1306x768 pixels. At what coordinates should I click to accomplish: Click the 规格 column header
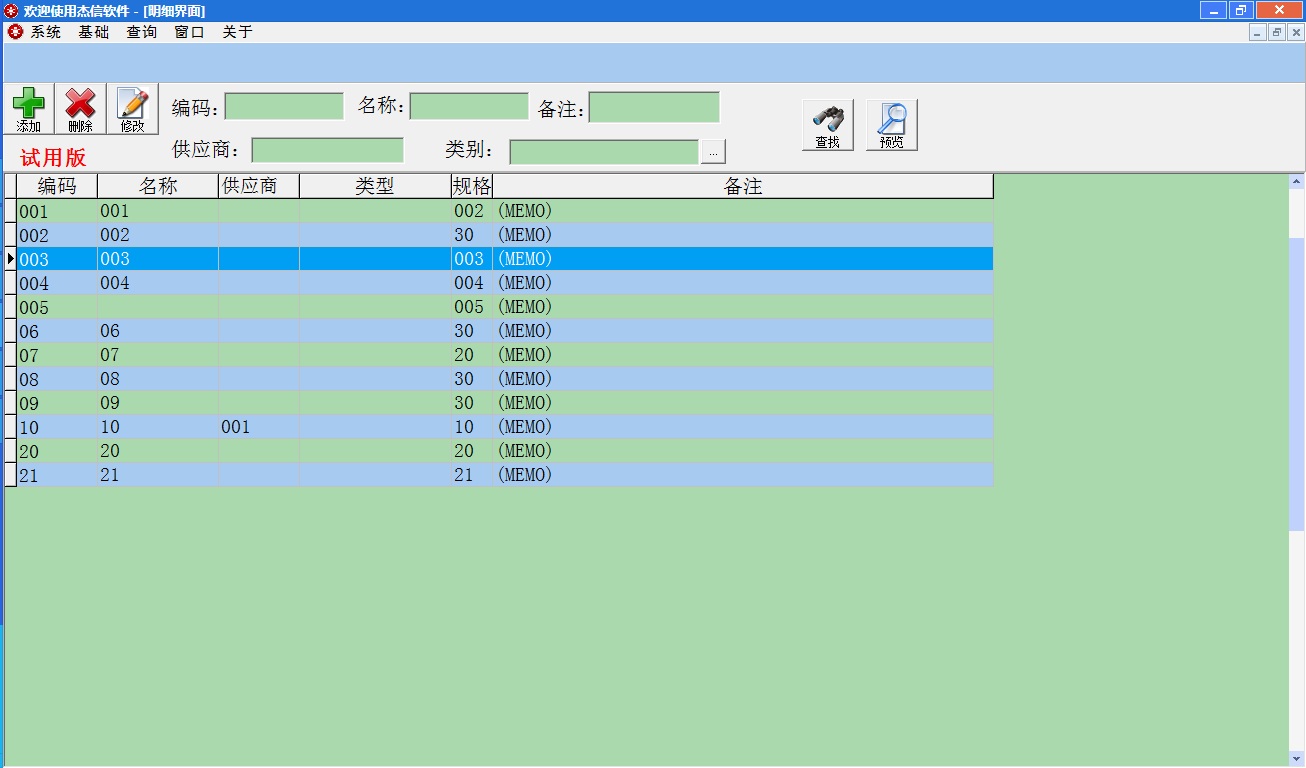(472, 186)
